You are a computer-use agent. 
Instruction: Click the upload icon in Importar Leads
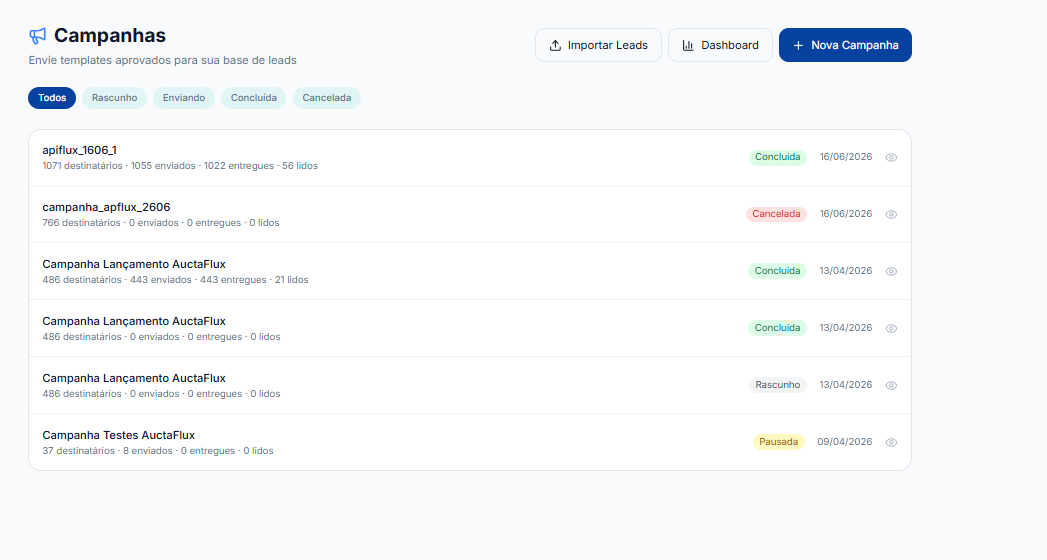click(x=555, y=45)
